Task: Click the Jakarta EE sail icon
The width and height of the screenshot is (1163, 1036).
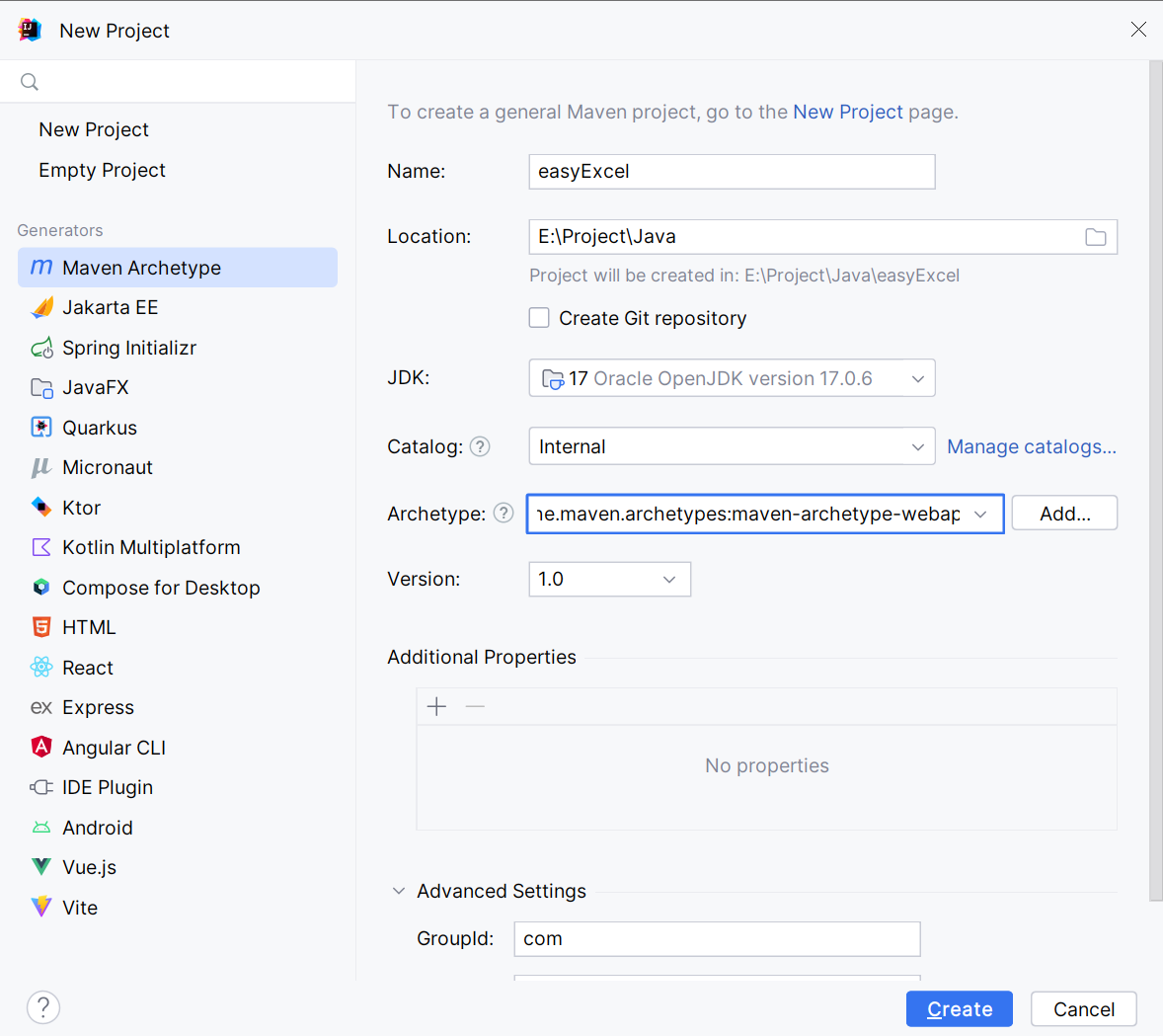Action: click(41, 307)
